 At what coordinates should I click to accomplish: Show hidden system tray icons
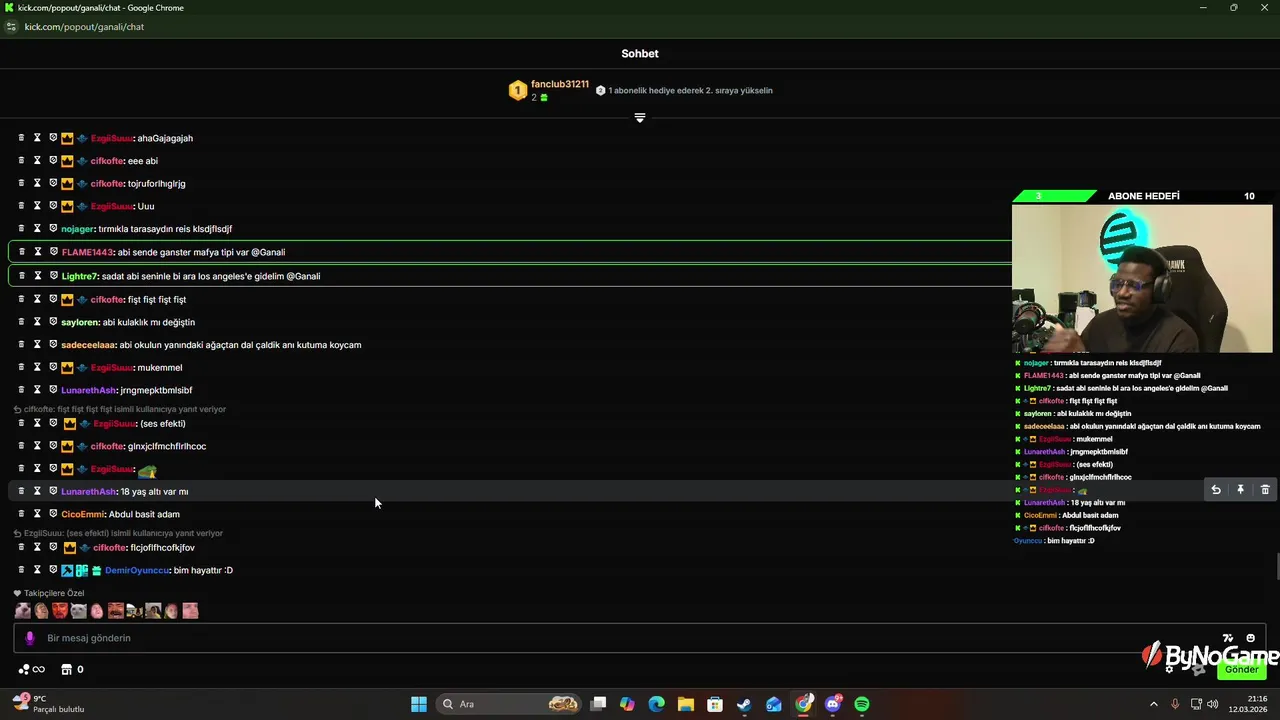1153,704
